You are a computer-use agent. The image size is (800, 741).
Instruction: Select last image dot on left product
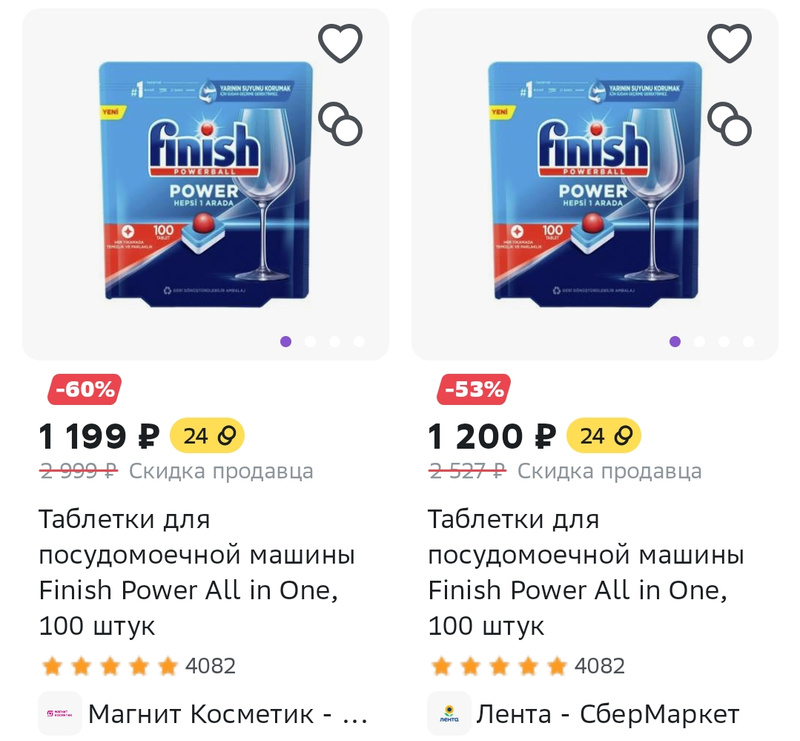coord(359,341)
